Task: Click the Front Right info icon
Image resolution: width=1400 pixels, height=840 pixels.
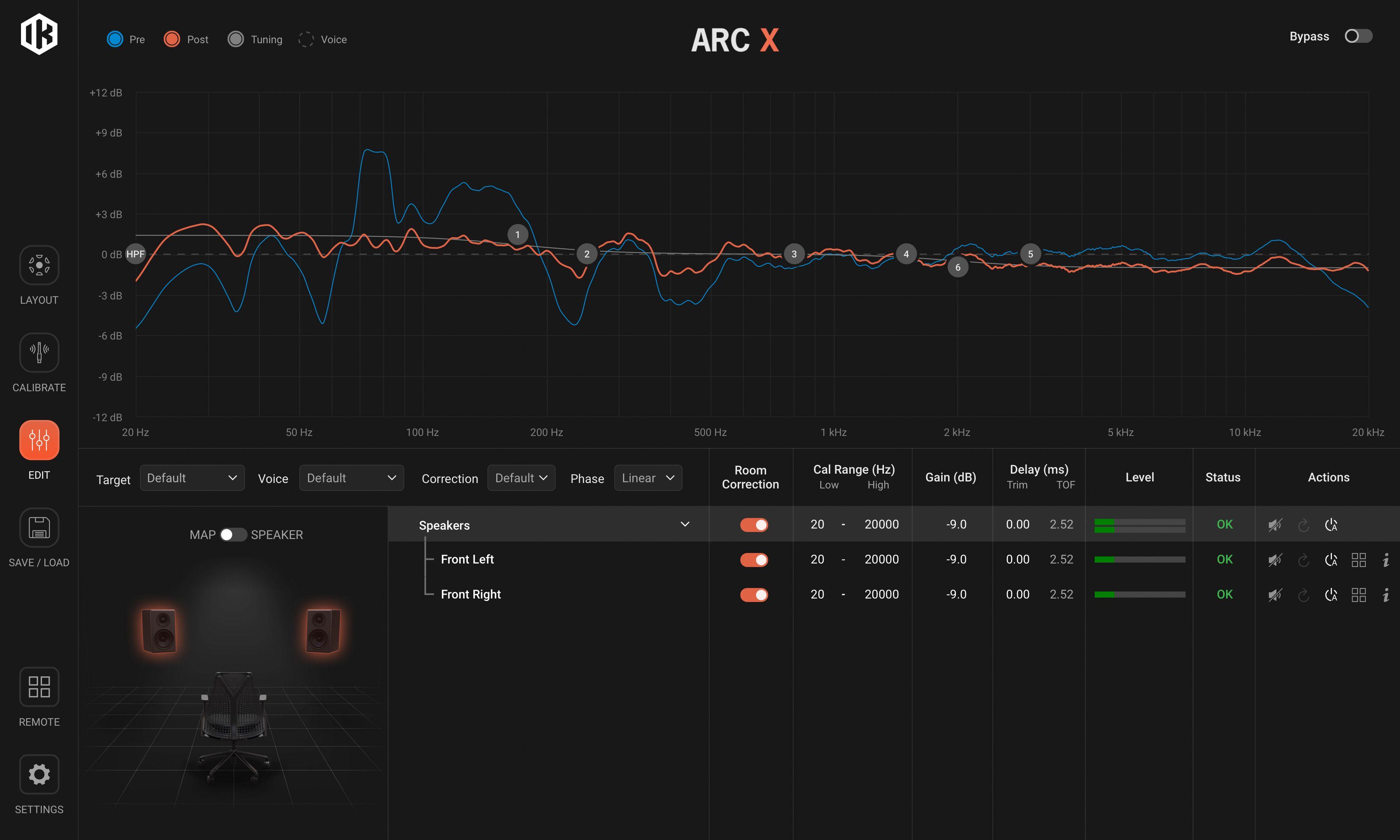Action: [x=1385, y=595]
